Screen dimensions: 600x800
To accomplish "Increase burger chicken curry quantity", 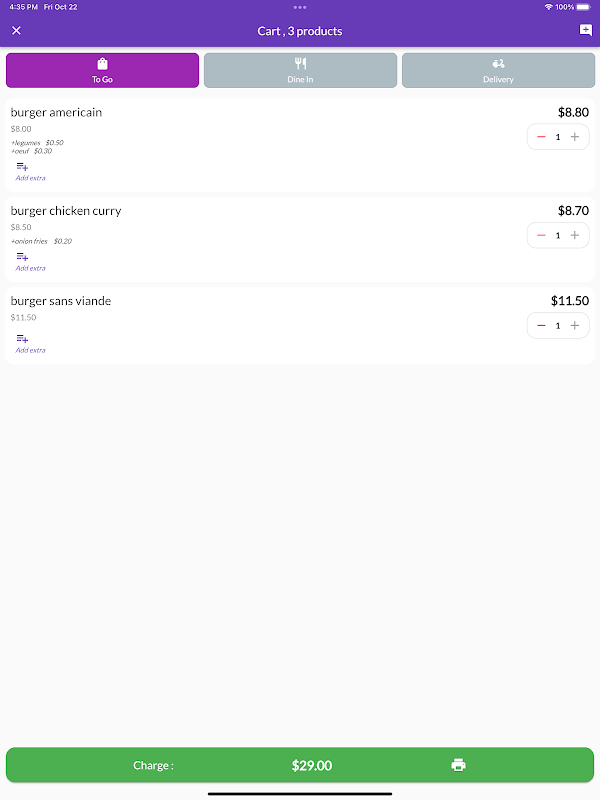I will (x=575, y=236).
